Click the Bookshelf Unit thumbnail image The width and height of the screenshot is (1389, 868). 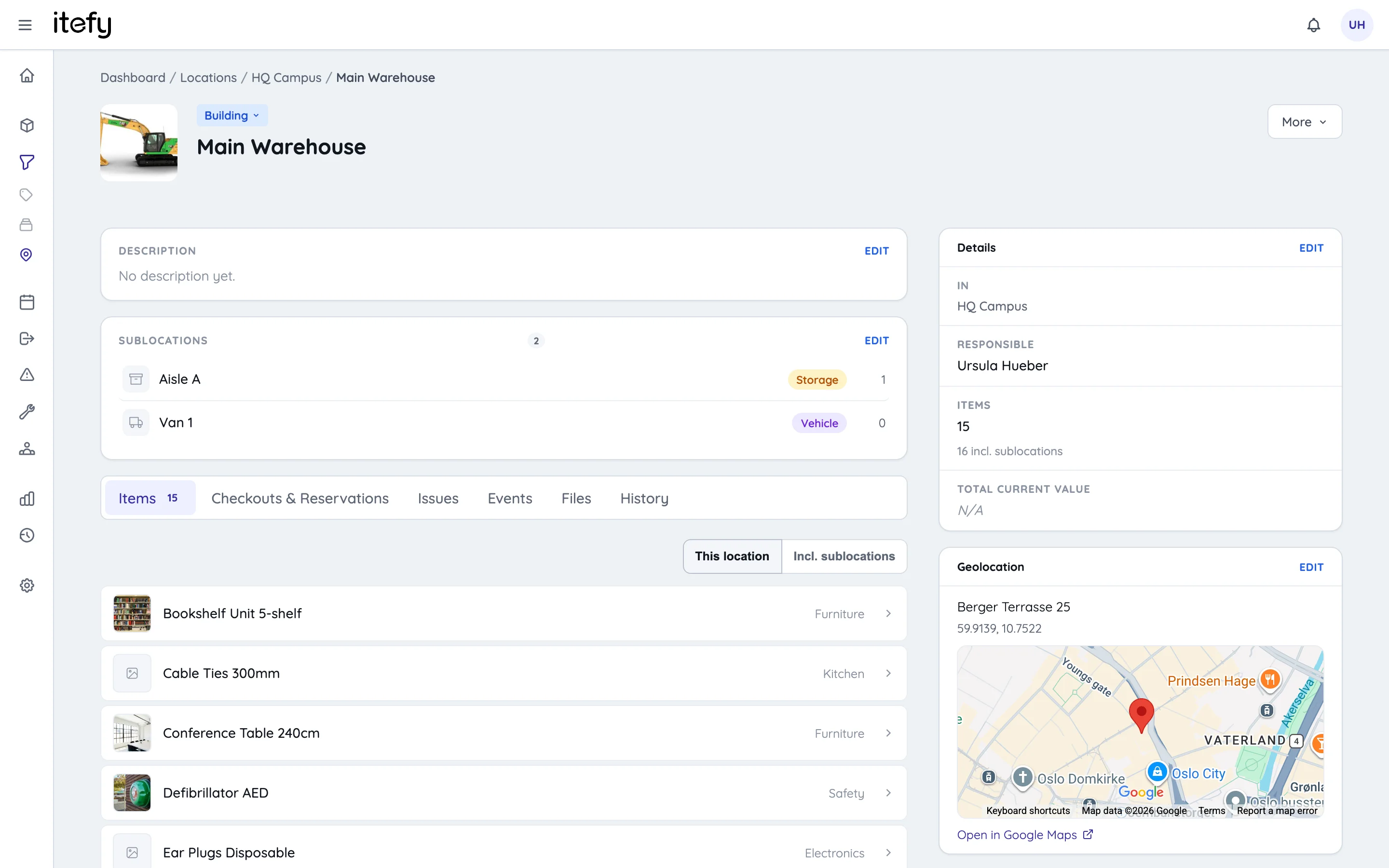[132, 613]
